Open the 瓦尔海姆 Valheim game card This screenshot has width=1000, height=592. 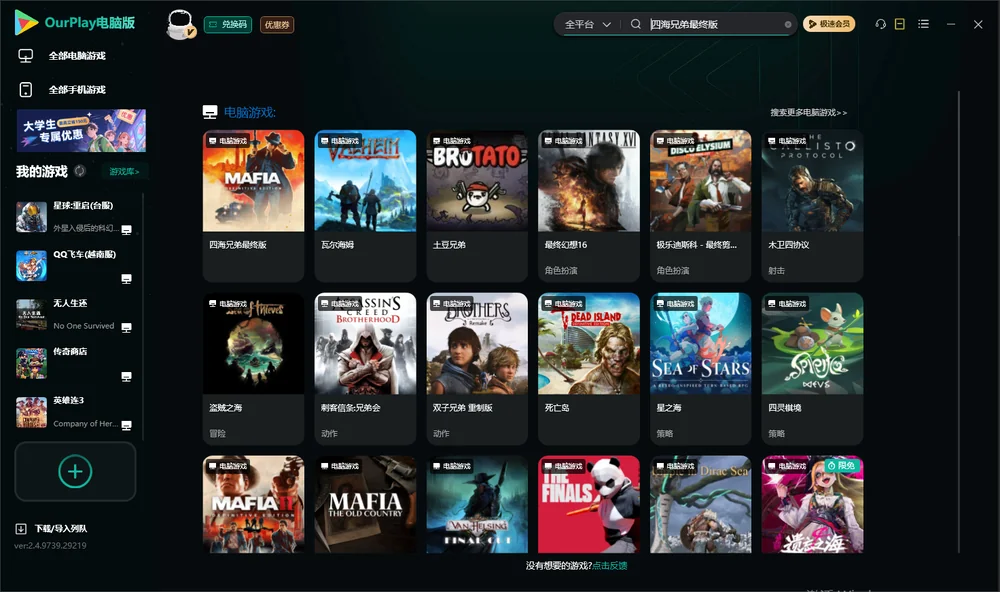(365, 205)
